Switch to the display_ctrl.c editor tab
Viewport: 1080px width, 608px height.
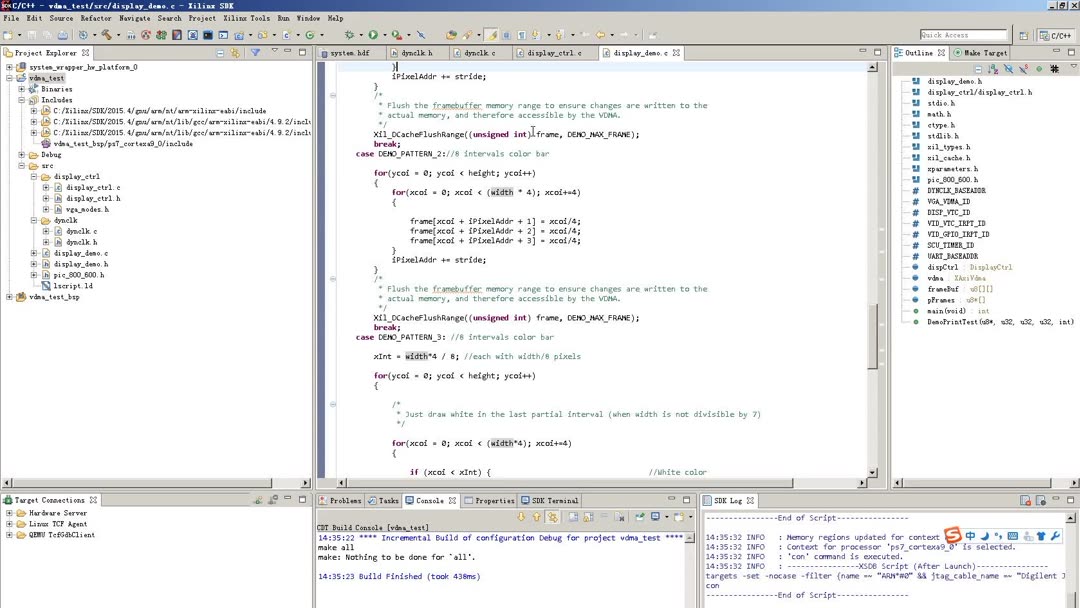point(554,53)
